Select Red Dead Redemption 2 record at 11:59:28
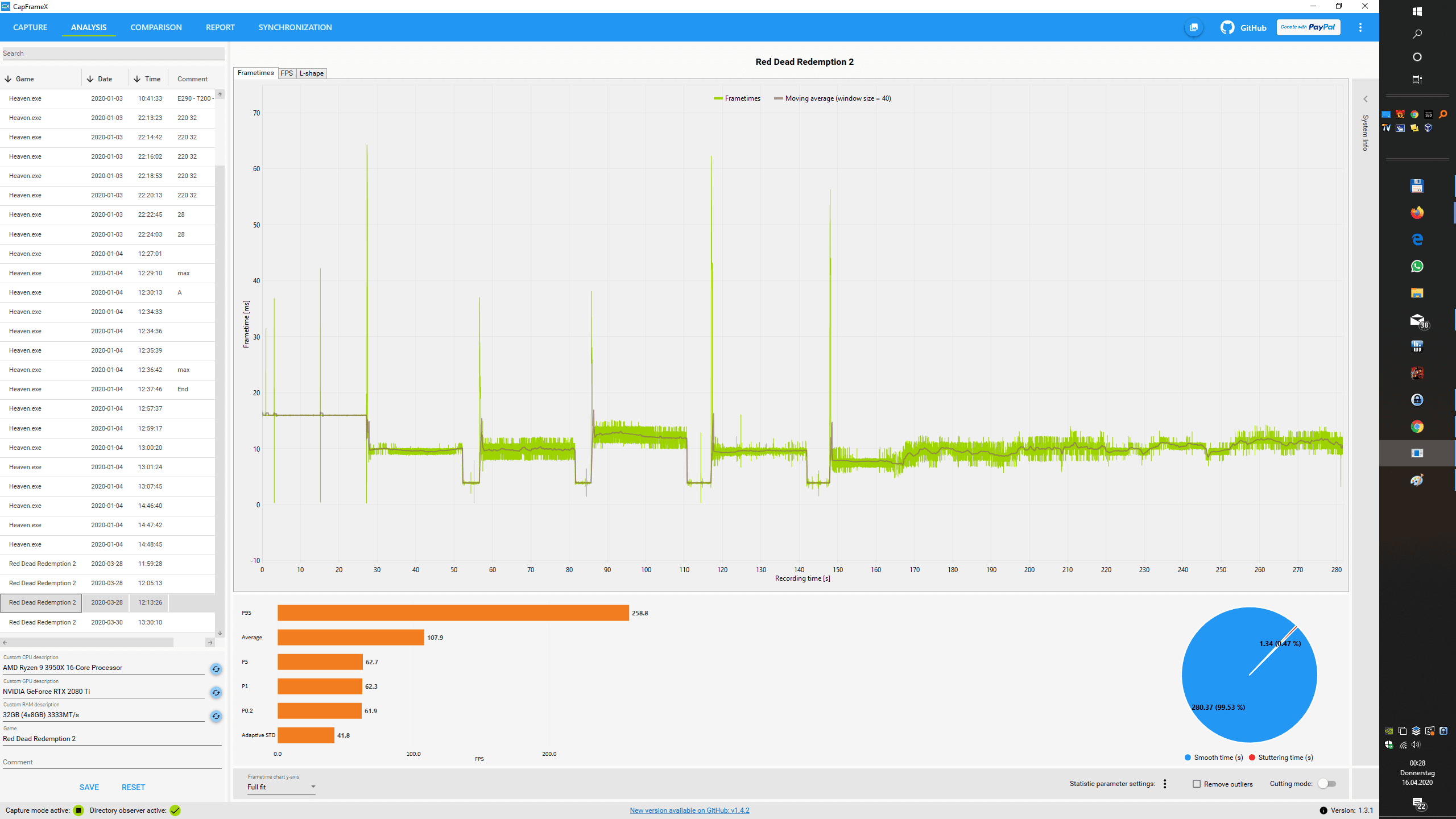The image size is (1456, 819). pos(108,564)
